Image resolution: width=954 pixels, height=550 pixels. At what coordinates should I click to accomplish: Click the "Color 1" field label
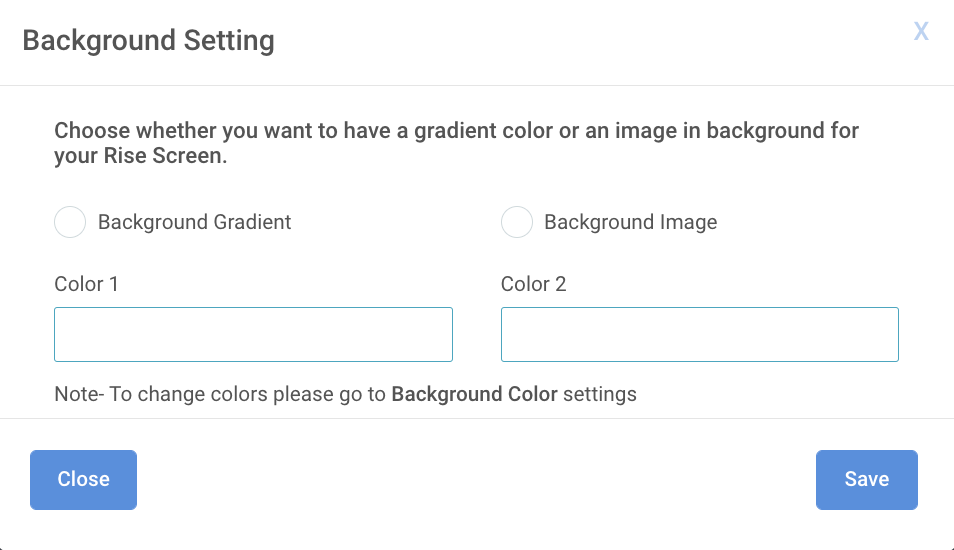pos(86,284)
